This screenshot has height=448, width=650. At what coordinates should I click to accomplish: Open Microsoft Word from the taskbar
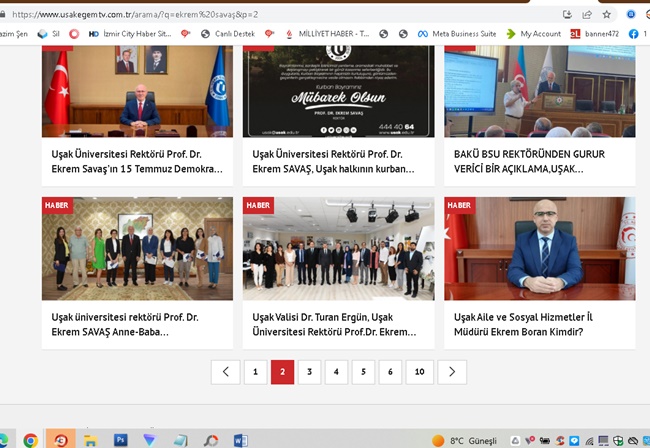(x=240, y=440)
